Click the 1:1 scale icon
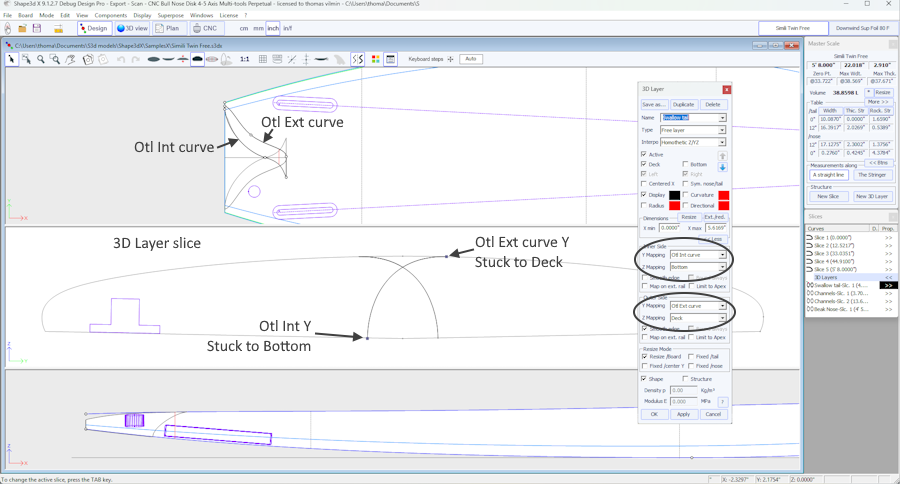Image resolution: width=900 pixels, height=484 pixels. click(x=244, y=60)
